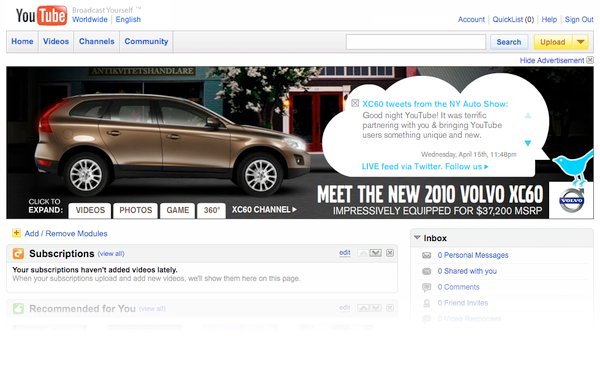Click Sign Out
Screen dimensions: 600x382
(x=579, y=20)
